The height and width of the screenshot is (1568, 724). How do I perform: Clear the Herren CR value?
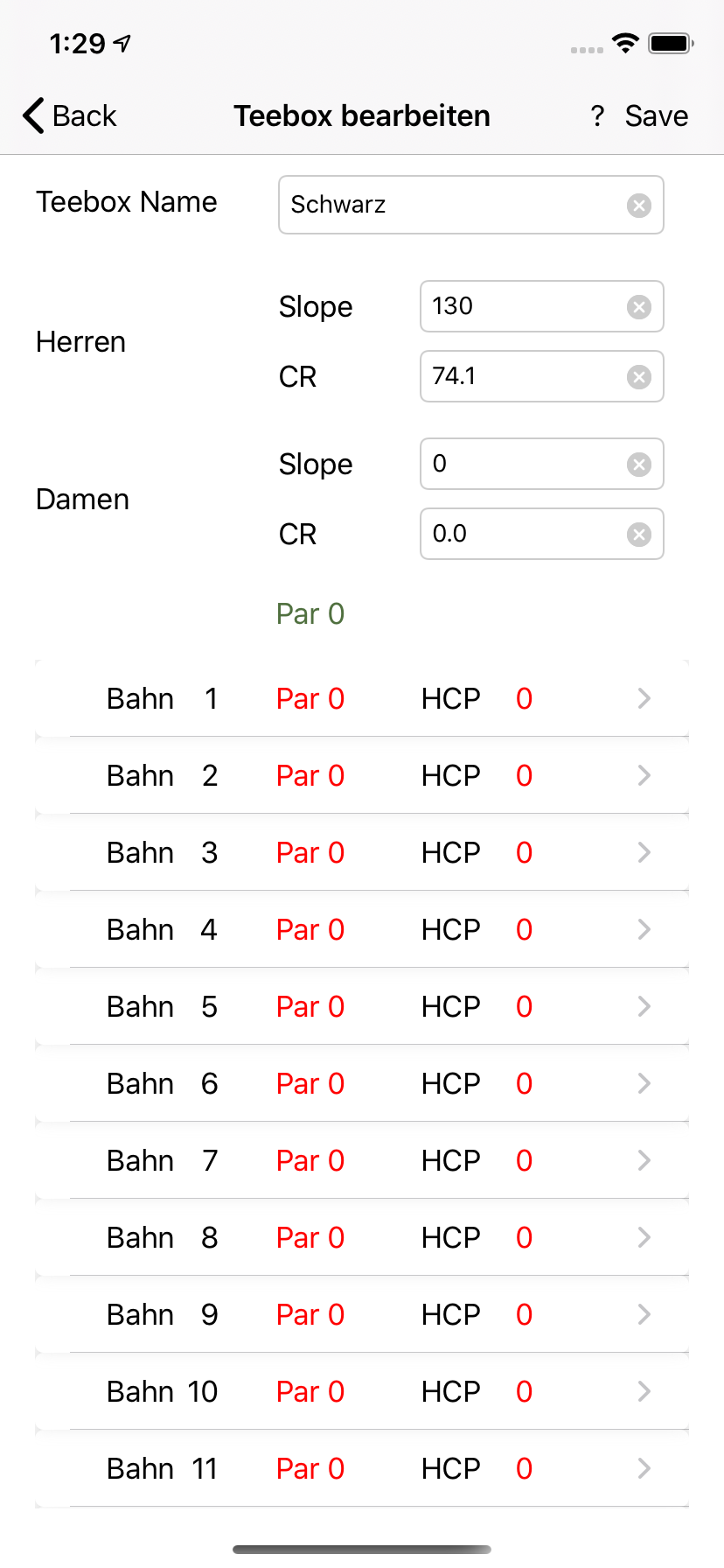[639, 377]
